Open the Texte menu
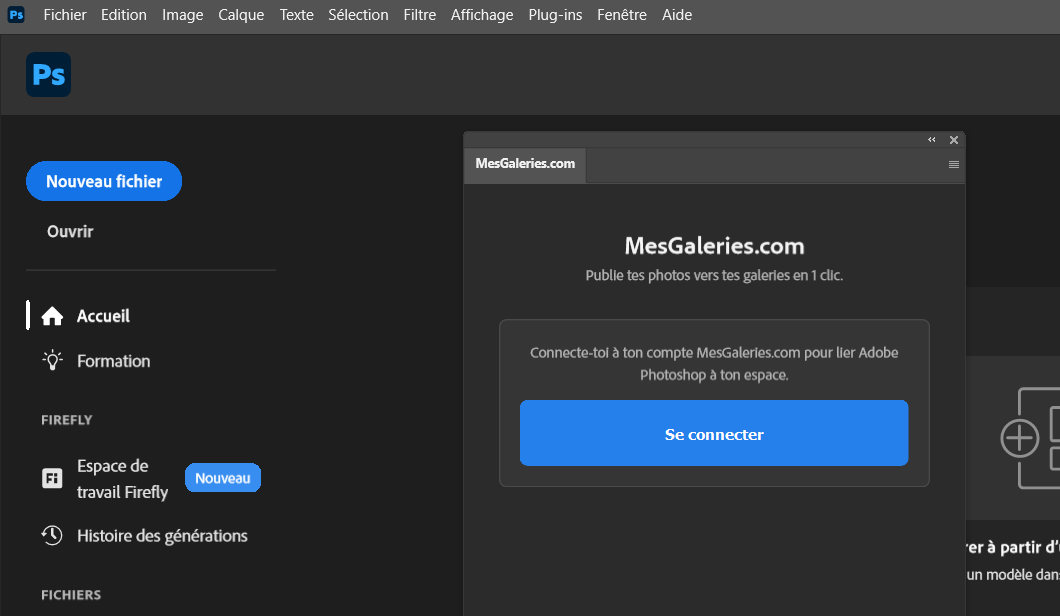Image resolution: width=1060 pixels, height=616 pixels. tap(296, 15)
